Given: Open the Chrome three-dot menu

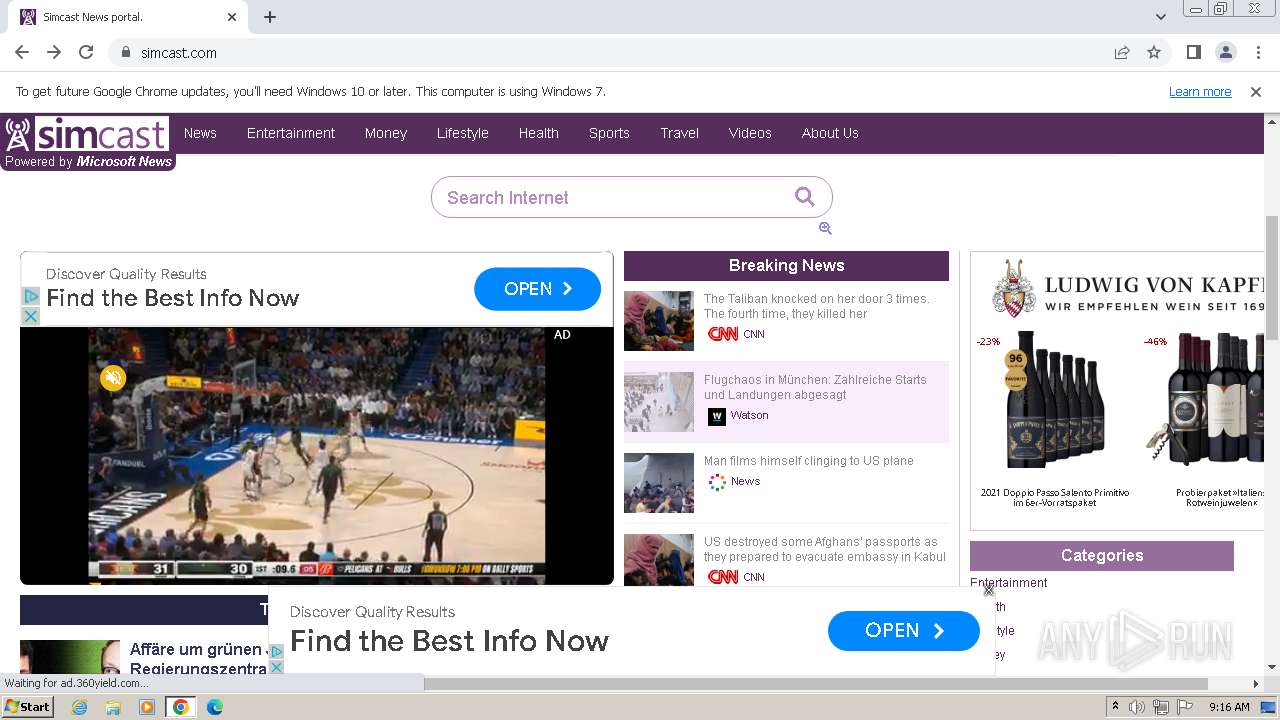Looking at the screenshot, I should click(1257, 52).
